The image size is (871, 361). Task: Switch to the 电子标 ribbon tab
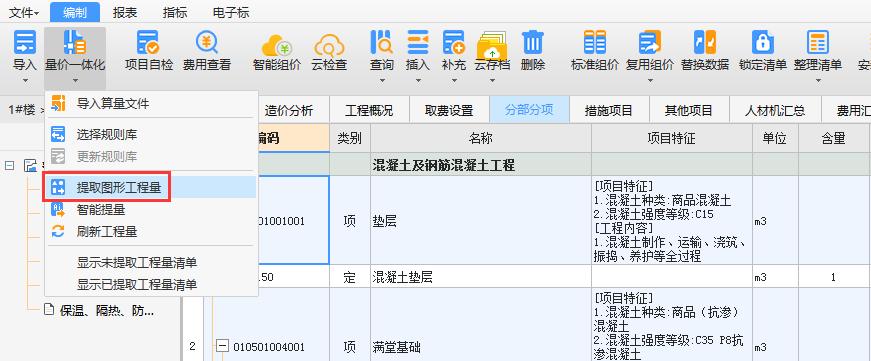pos(231,12)
